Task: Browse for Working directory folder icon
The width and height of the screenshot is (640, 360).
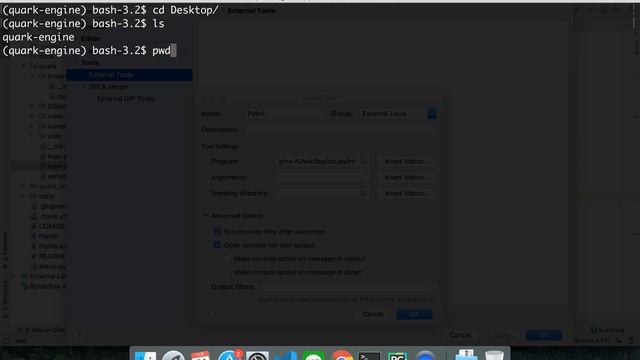Action: point(363,193)
